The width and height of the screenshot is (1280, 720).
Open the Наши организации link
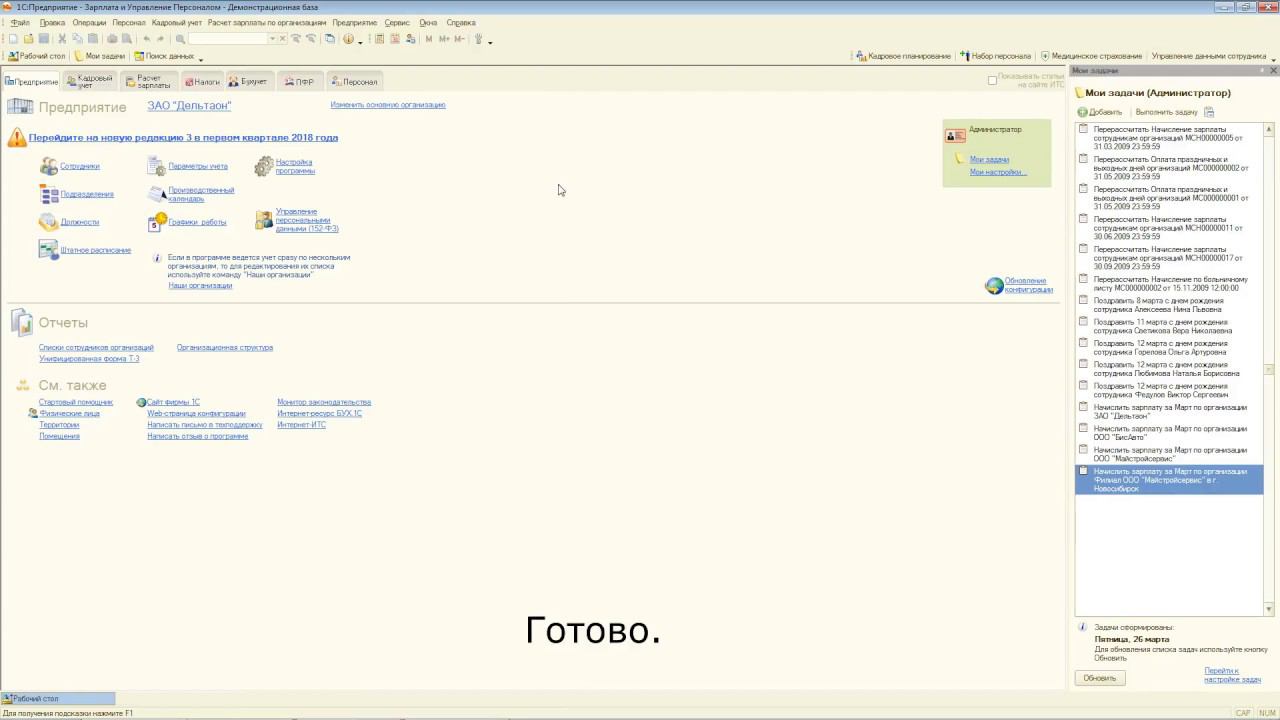click(x=200, y=286)
